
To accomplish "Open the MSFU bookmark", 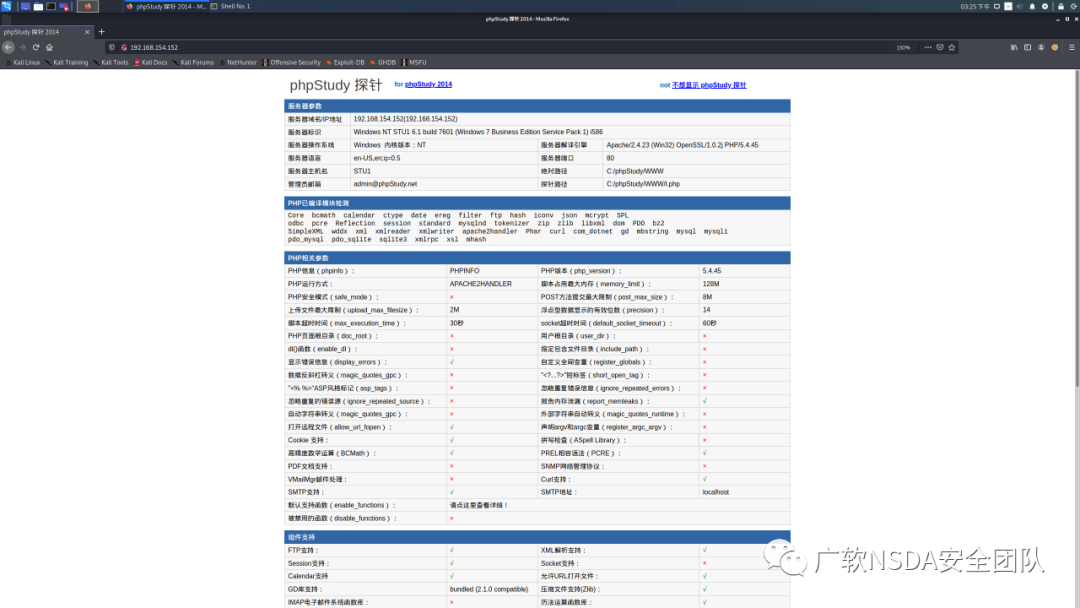I will (414, 63).
